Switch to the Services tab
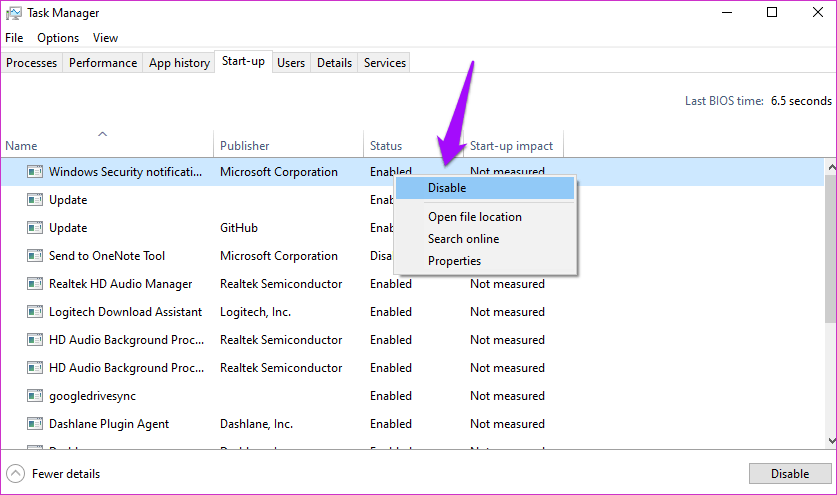The width and height of the screenshot is (837, 495). click(x=384, y=63)
